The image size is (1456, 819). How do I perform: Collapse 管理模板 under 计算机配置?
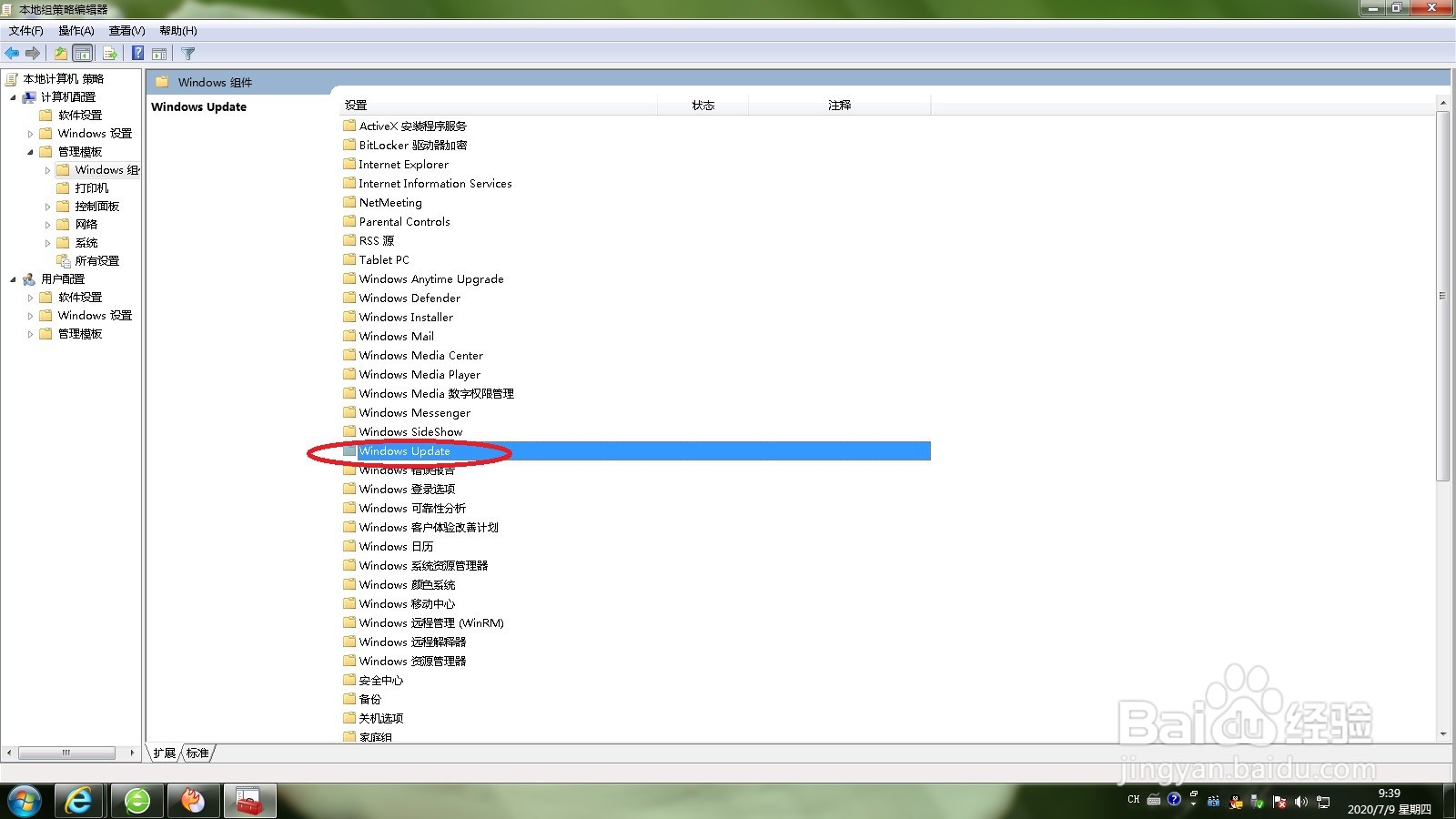tap(30, 152)
